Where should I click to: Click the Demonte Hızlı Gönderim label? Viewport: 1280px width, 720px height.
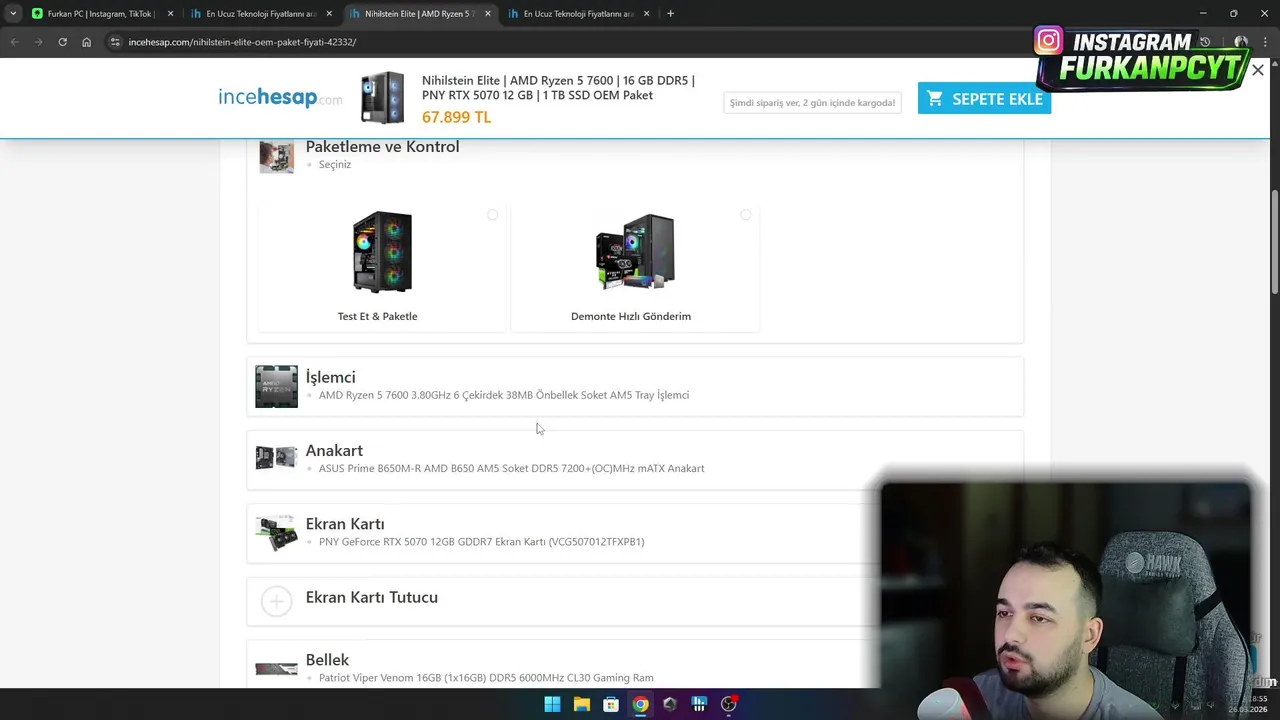(x=631, y=316)
